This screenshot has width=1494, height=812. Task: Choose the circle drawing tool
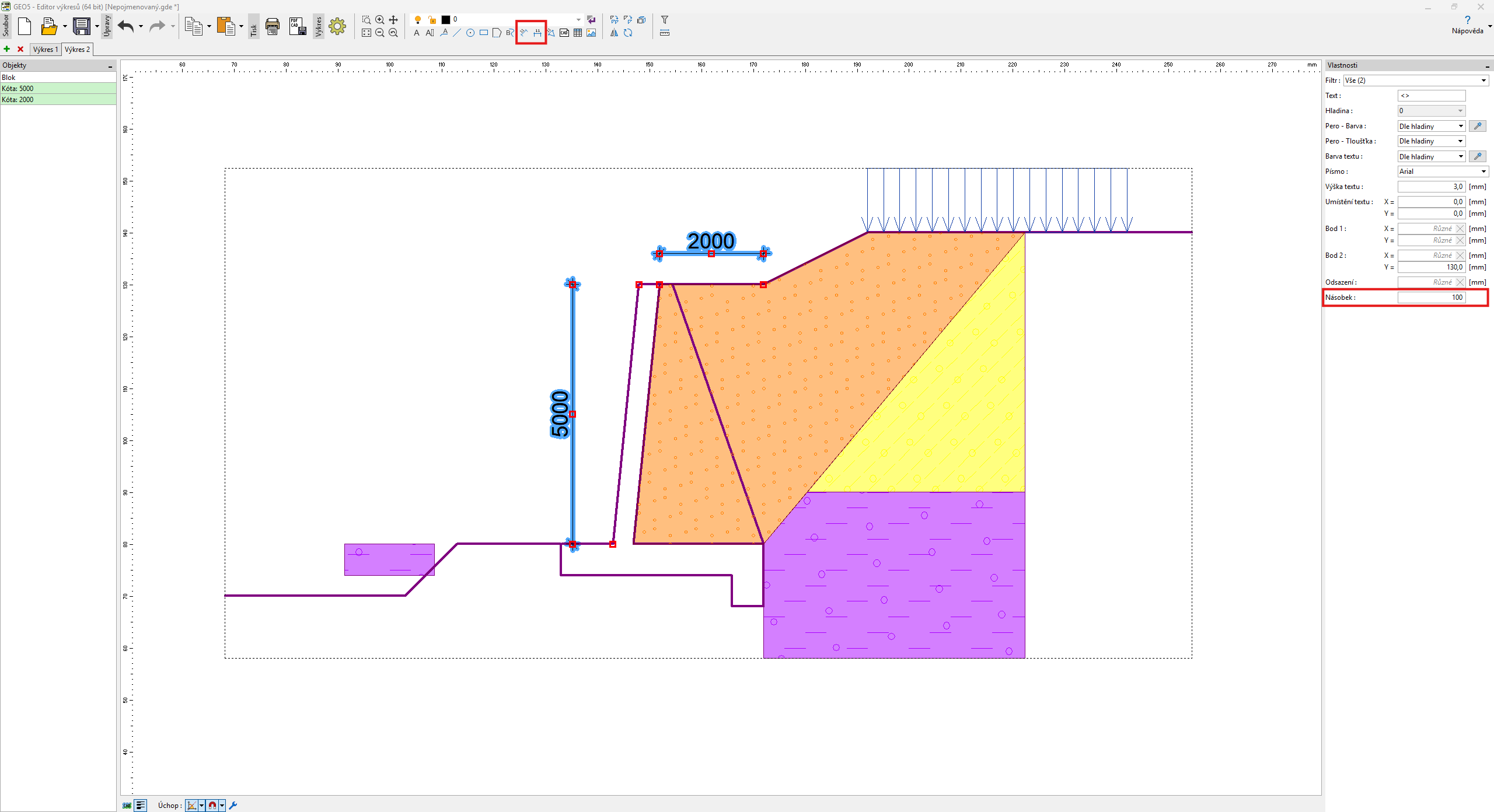[x=470, y=33]
